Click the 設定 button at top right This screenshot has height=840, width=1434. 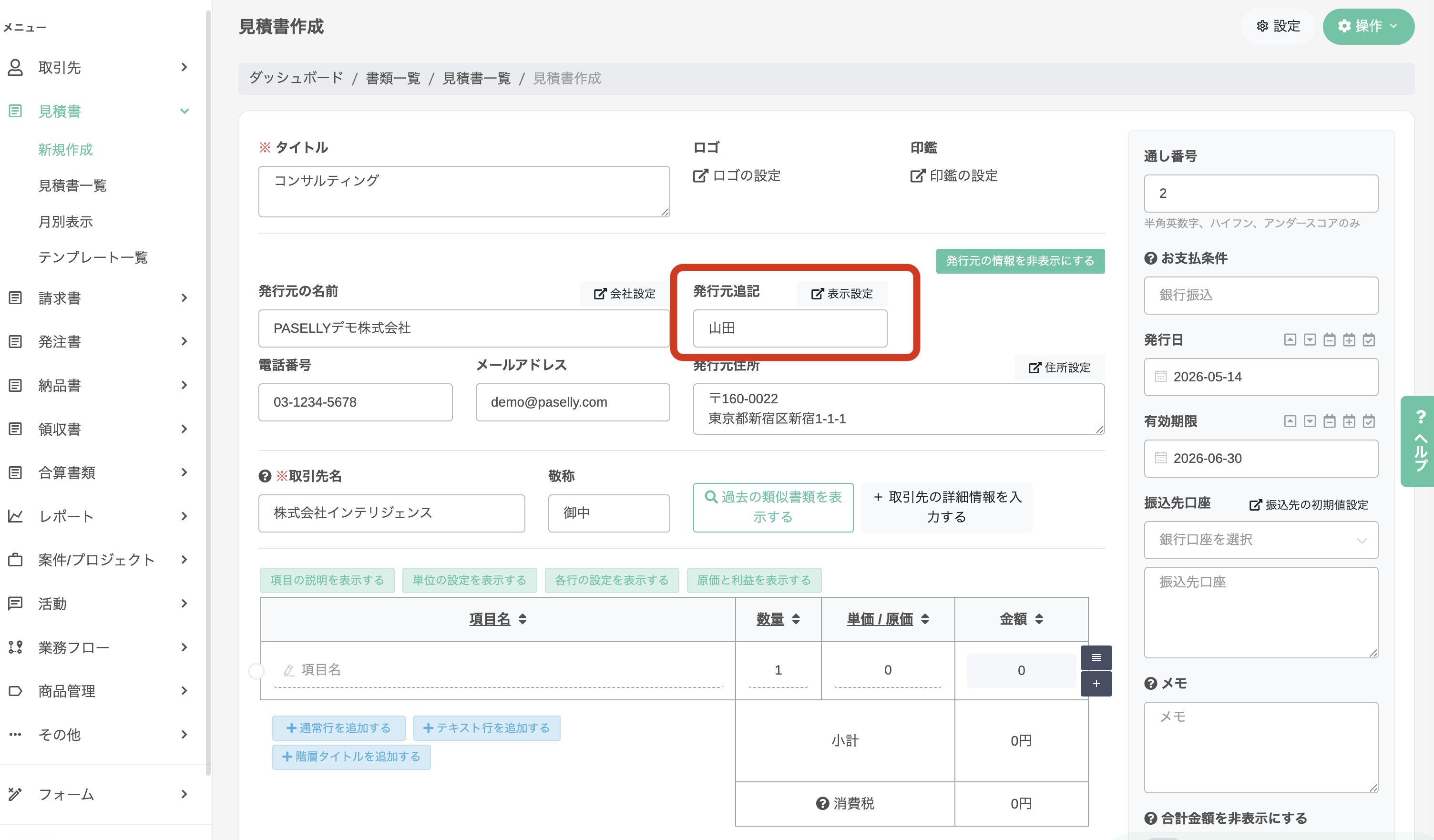pyautogui.click(x=1278, y=26)
